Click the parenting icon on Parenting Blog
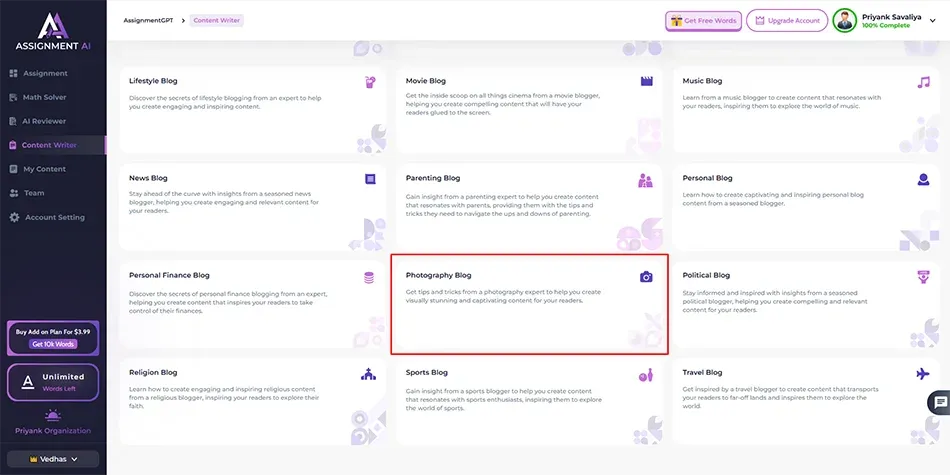This screenshot has height=475, width=950. 646,180
